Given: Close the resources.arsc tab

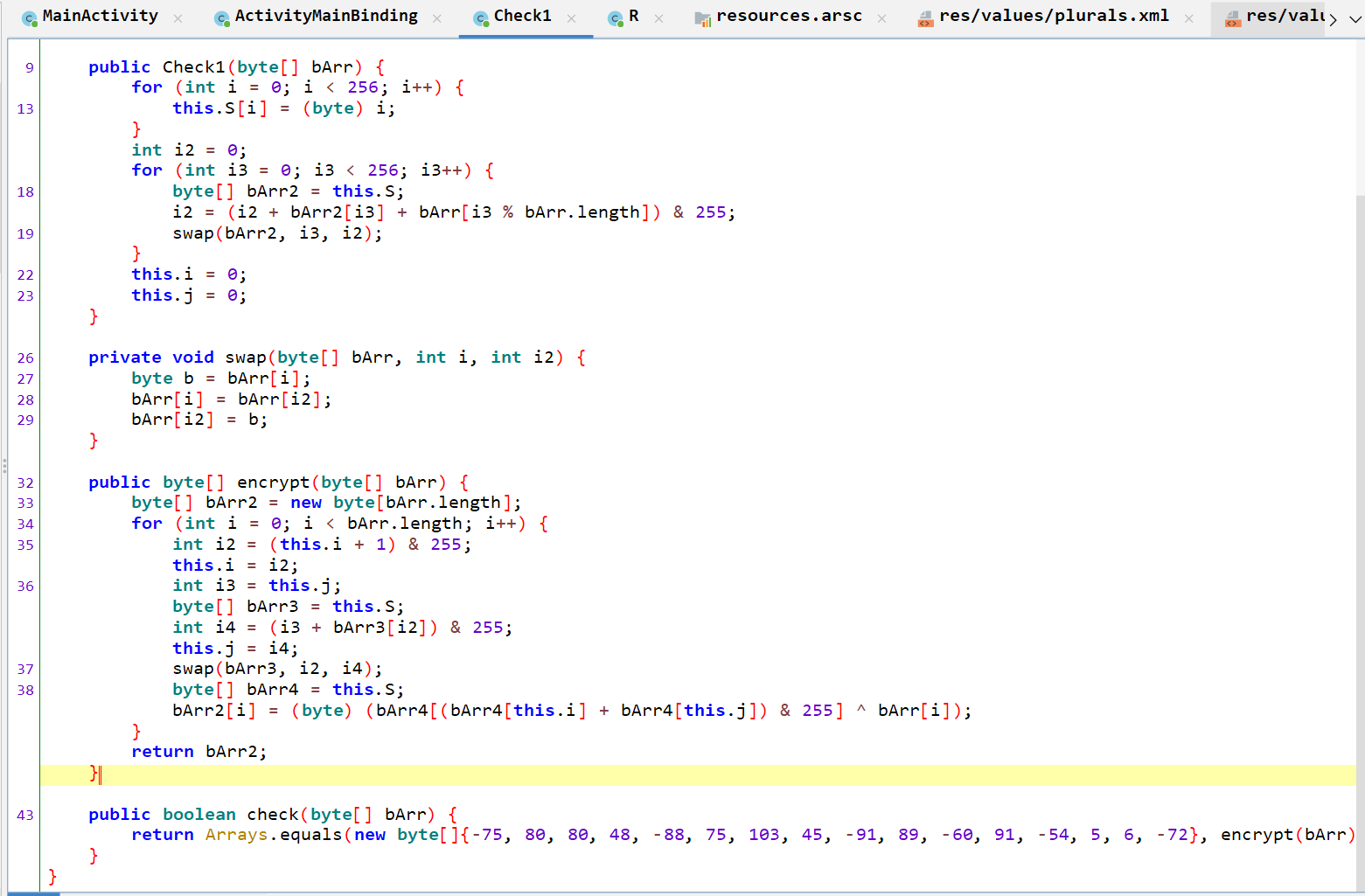Looking at the screenshot, I should point(882,18).
